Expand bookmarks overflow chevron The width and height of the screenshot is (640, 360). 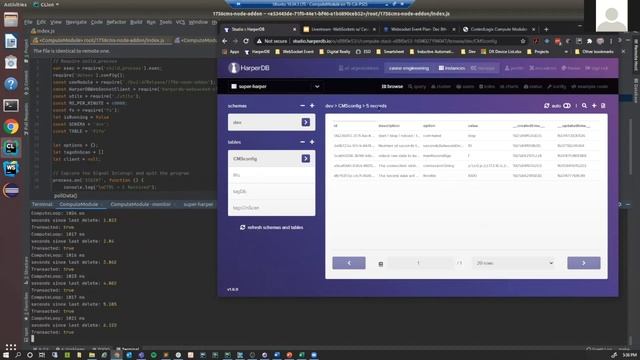point(566,52)
